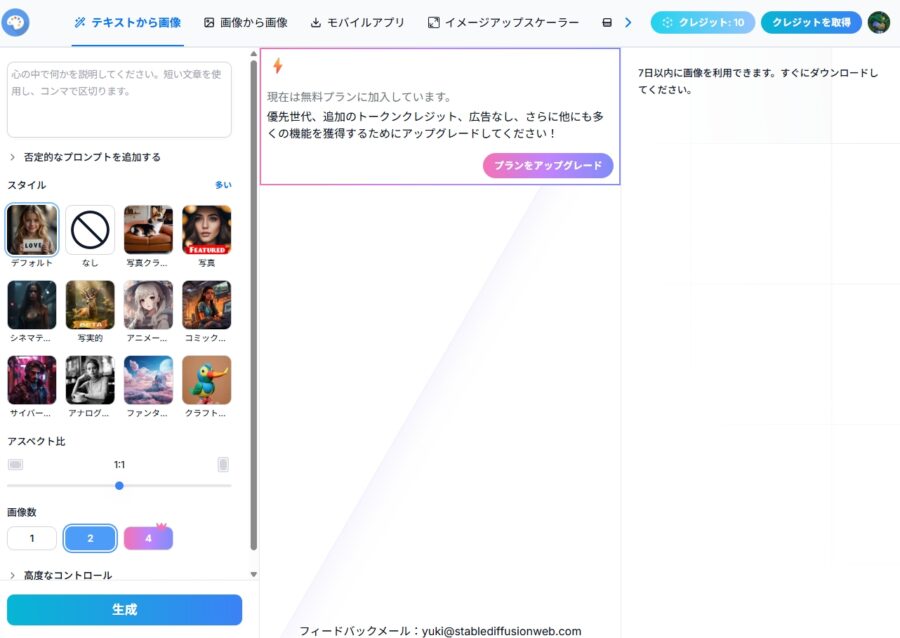Viewport: 900px width, 638px height.
Task: Click the 生成 generate button
Action: click(x=125, y=609)
